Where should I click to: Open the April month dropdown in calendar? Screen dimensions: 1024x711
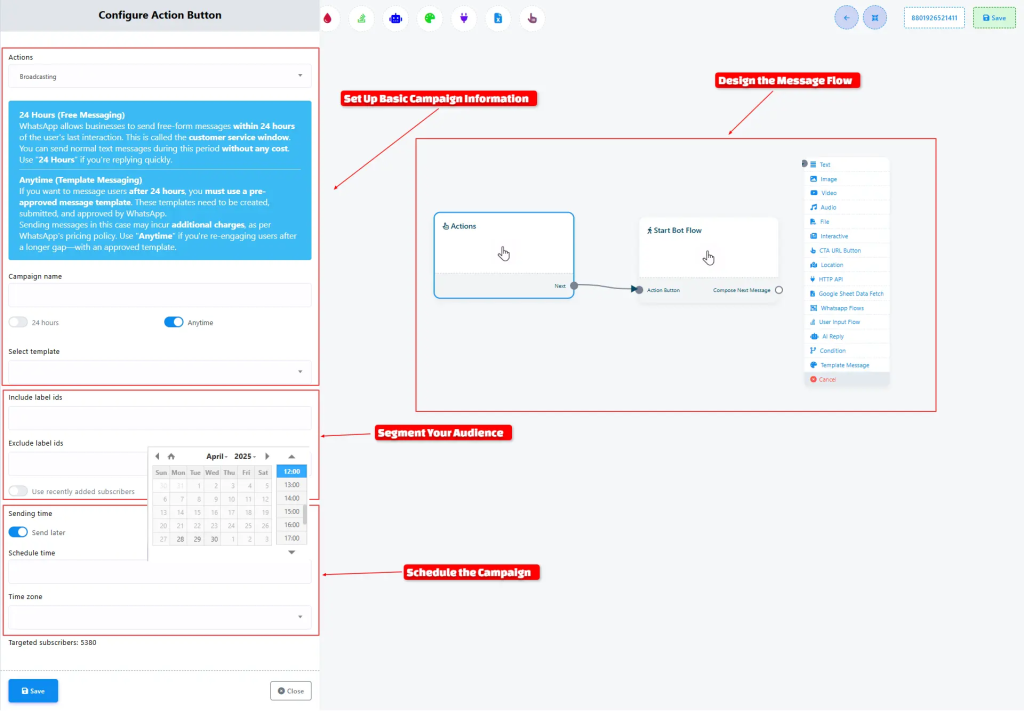click(x=217, y=456)
